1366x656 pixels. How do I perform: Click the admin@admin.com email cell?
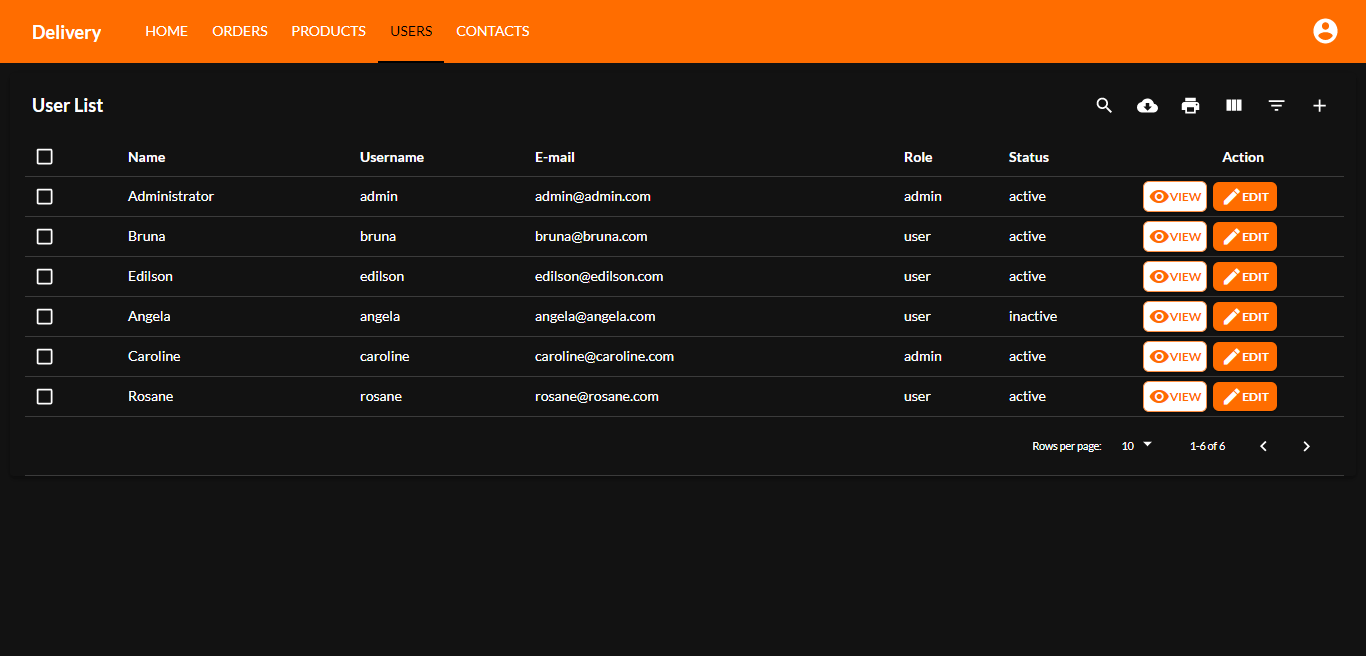[593, 197]
